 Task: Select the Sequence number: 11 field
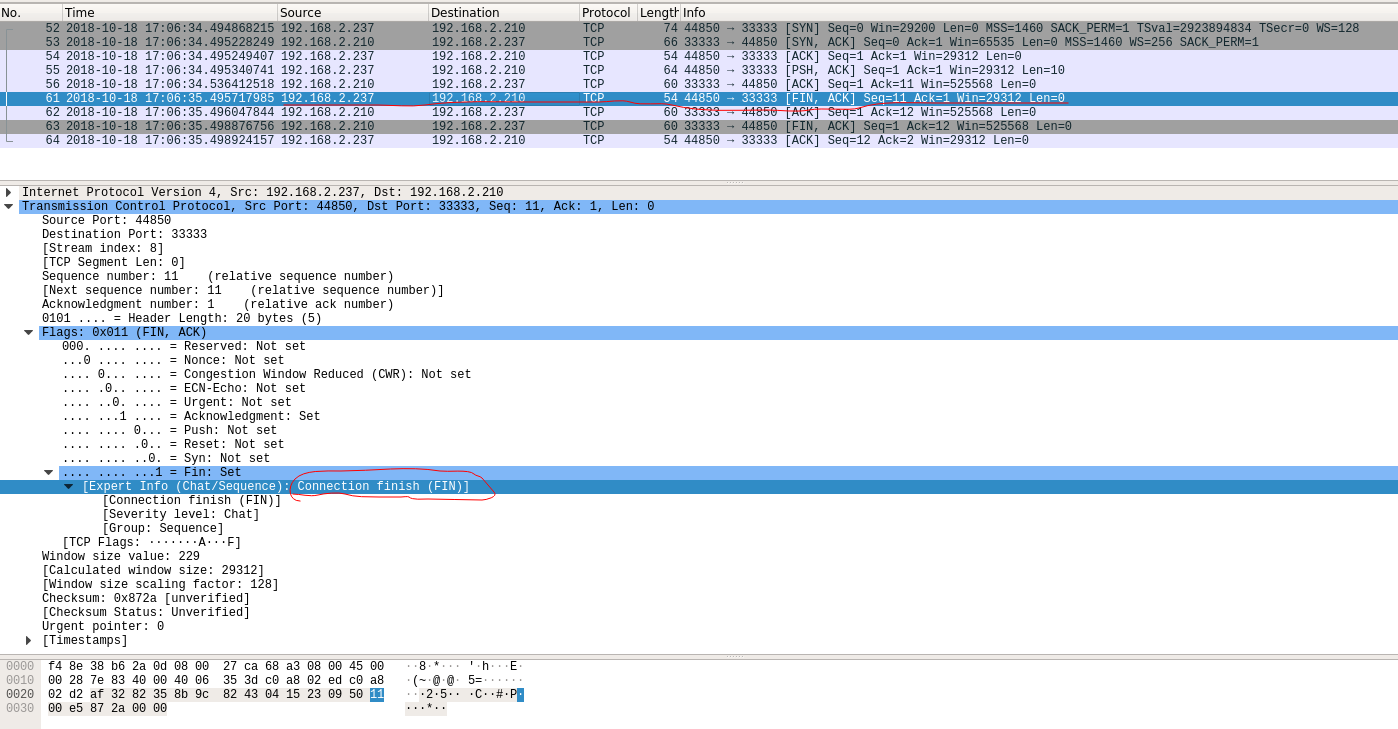(x=218, y=277)
